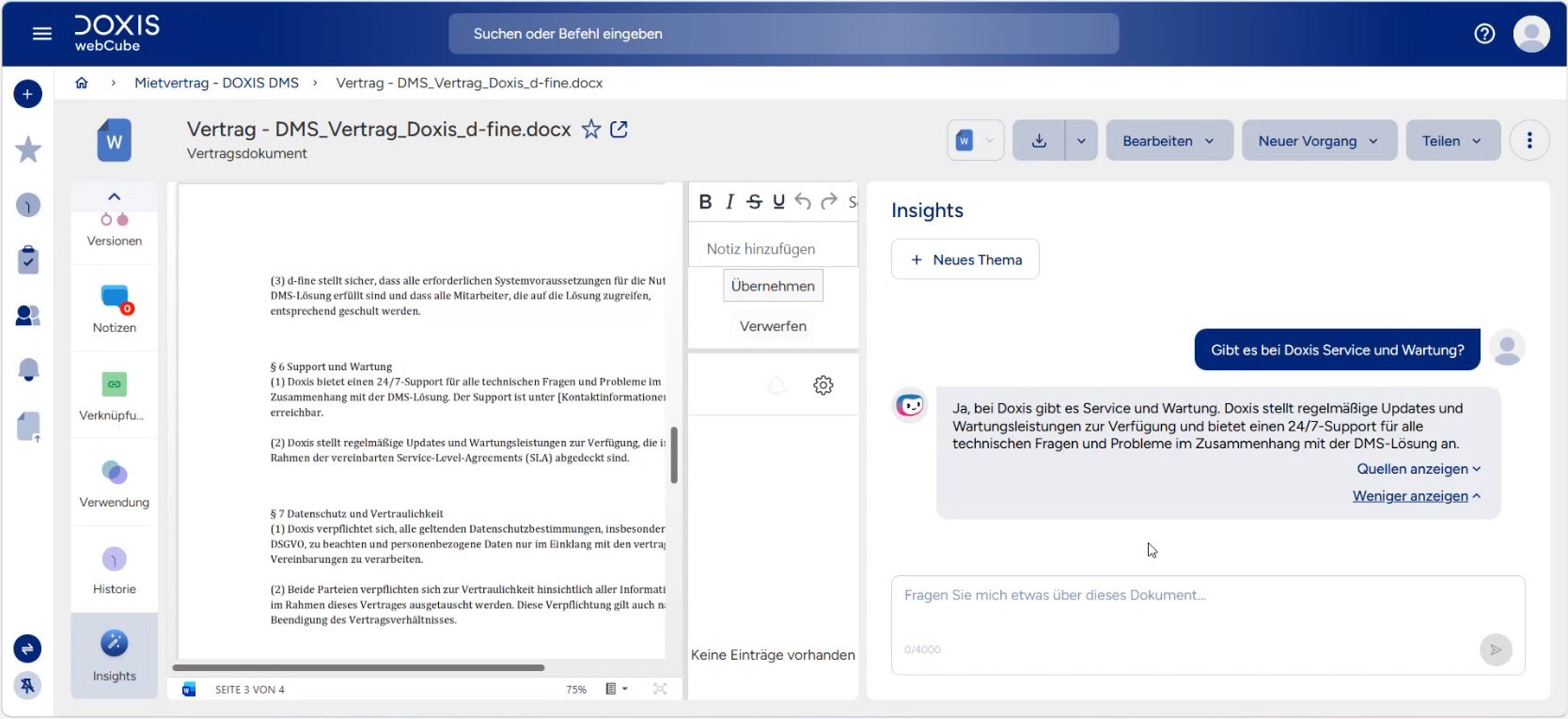Expand Quellen anzeigen in Insights answer
The image size is (1568, 719).
(x=1419, y=469)
